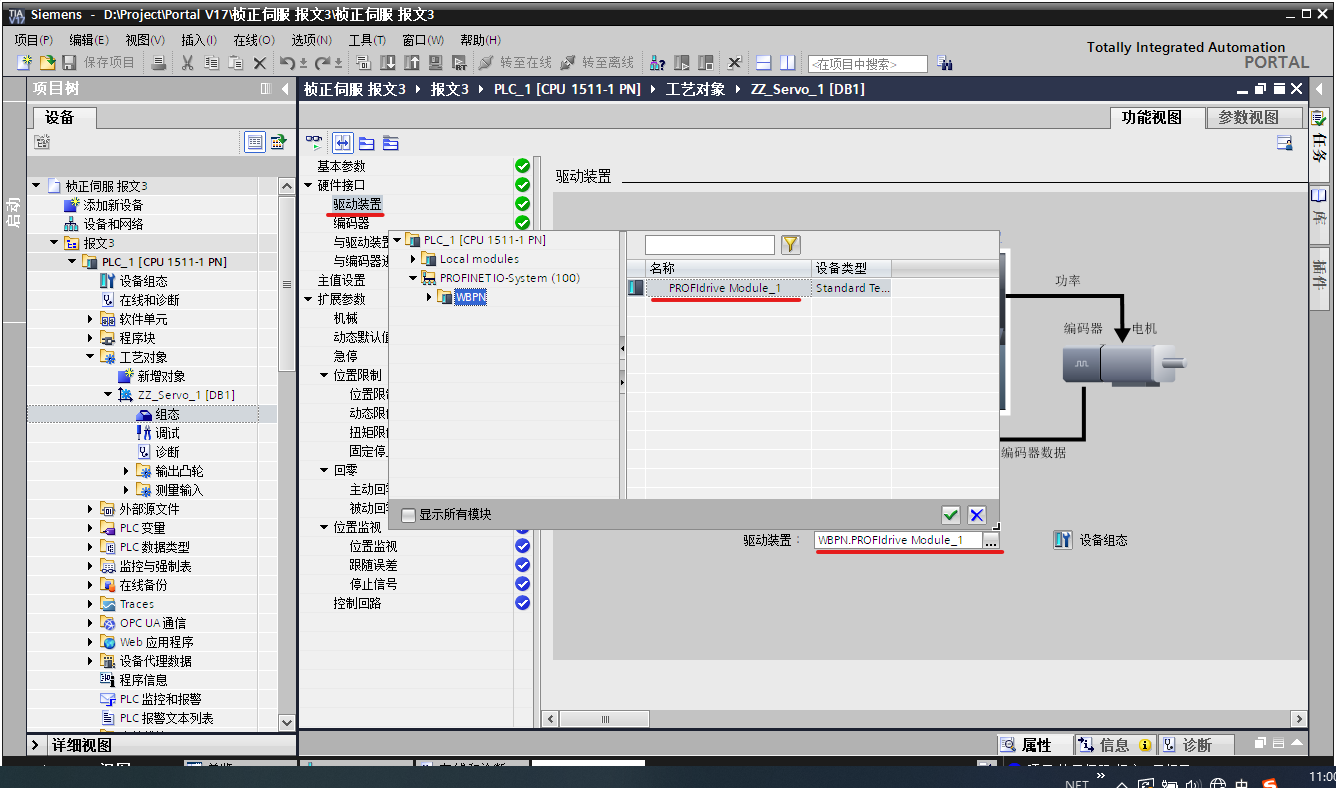Click the 驱动装置 browse ellipsis button
1336x788 pixels.
(x=991, y=540)
